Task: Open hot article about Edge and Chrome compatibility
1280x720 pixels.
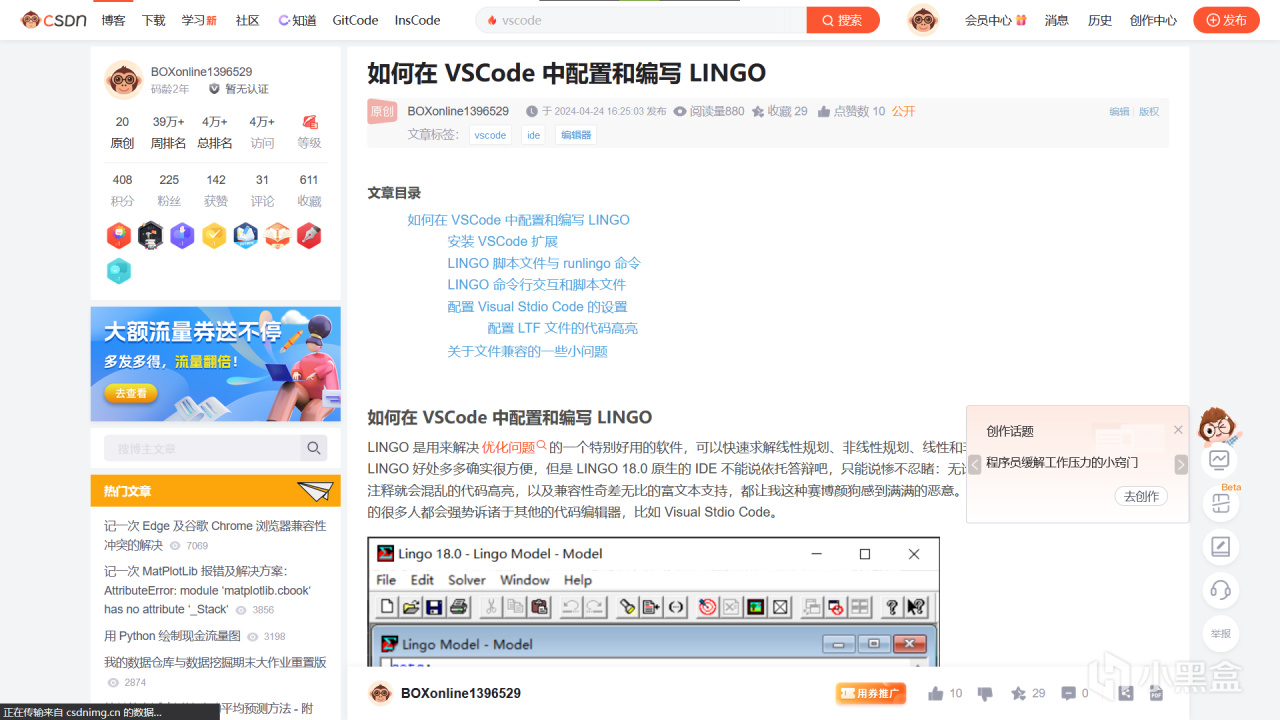Action: (215, 535)
